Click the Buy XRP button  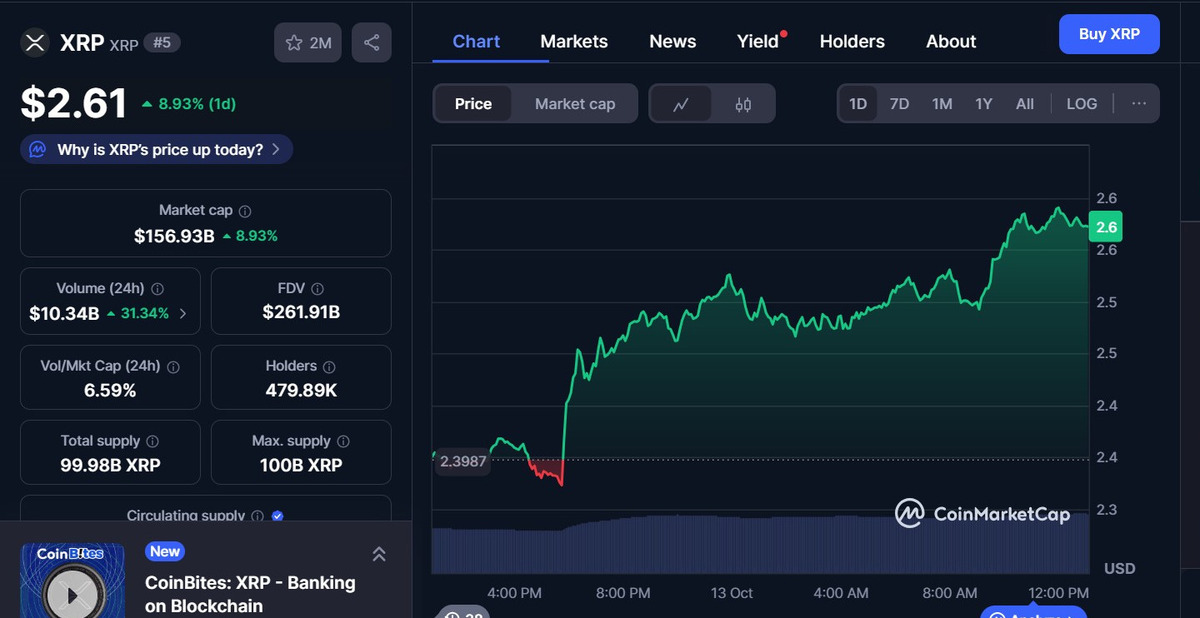(1109, 34)
